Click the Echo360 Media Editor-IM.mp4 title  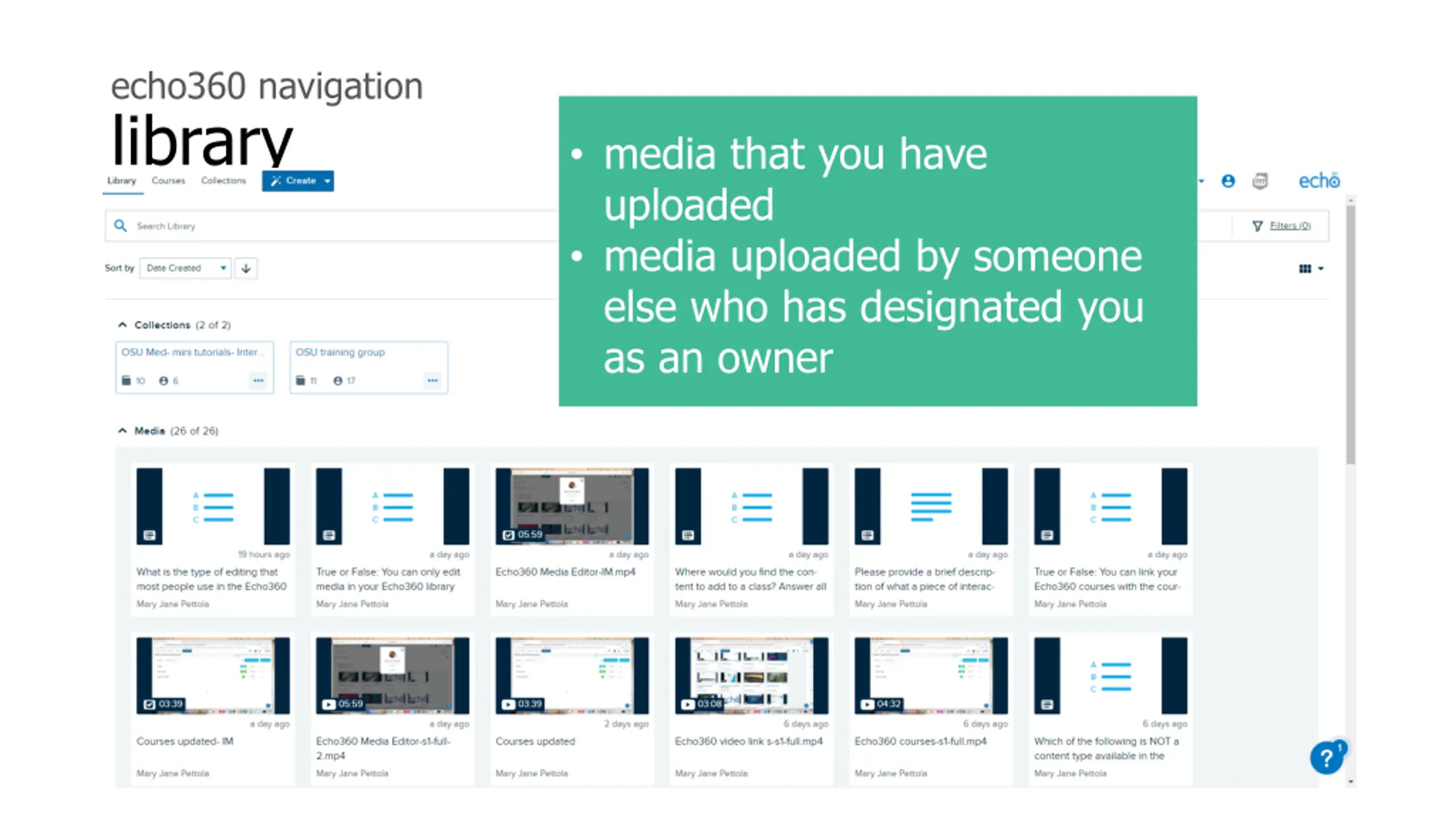click(565, 572)
